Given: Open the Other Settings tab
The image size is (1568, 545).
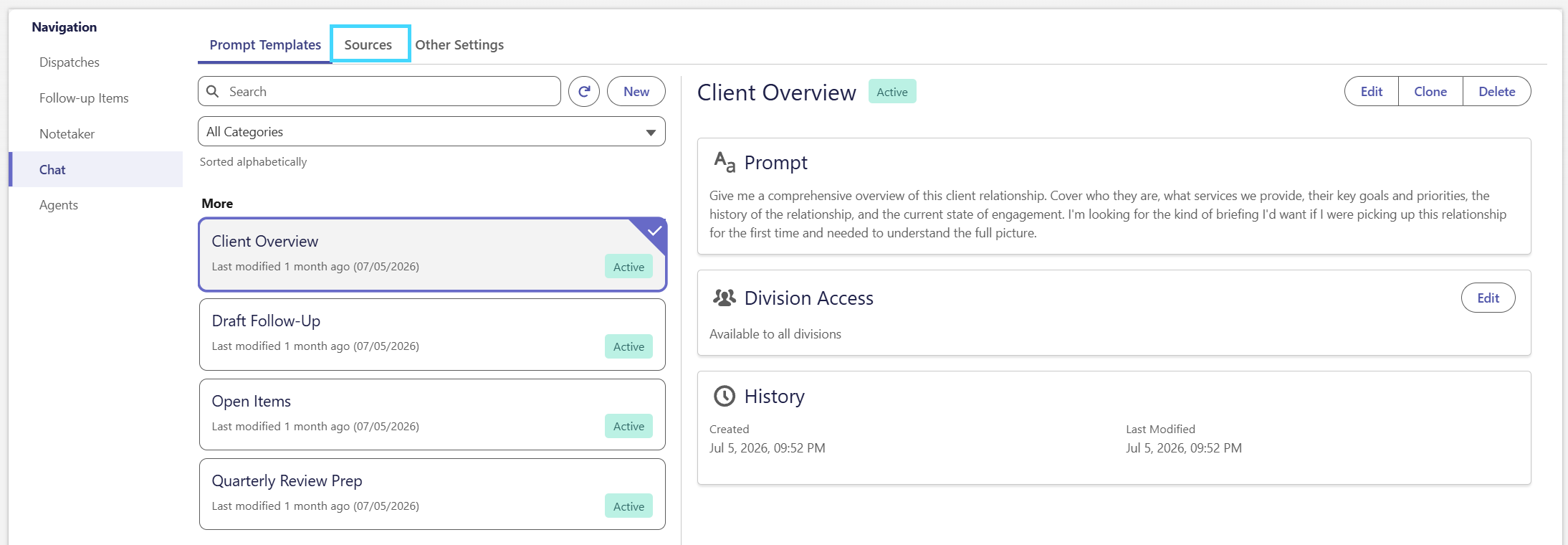Looking at the screenshot, I should (459, 44).
